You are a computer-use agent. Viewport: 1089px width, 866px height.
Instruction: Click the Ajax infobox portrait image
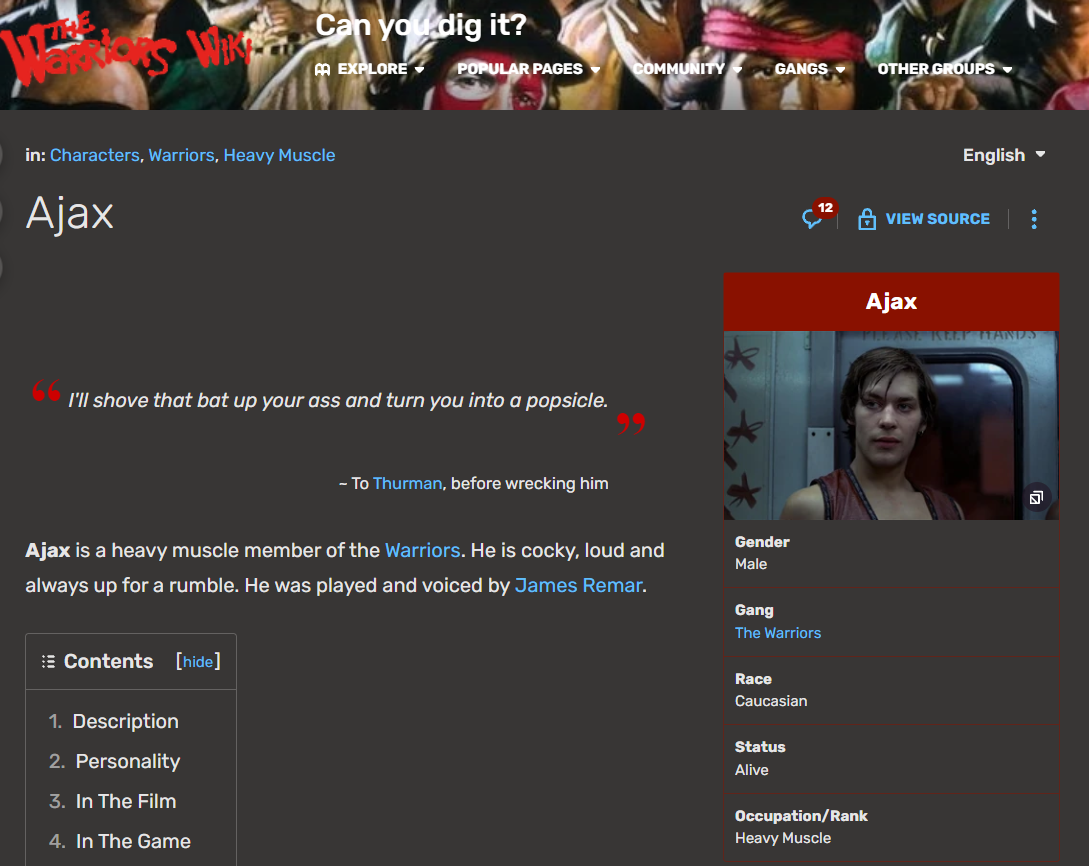[x=891, y=425]
